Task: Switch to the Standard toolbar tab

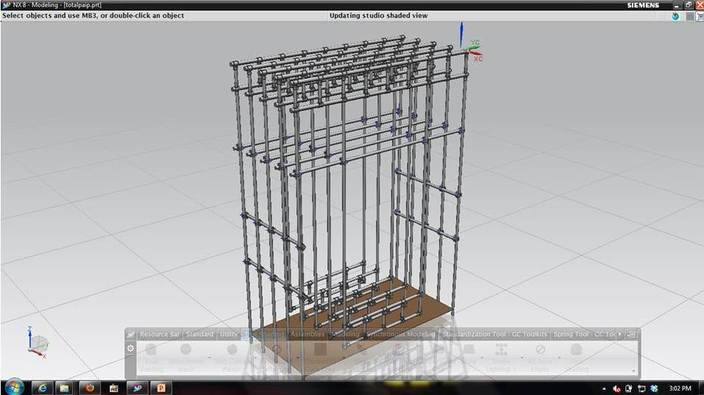Action: coord(200,334)
